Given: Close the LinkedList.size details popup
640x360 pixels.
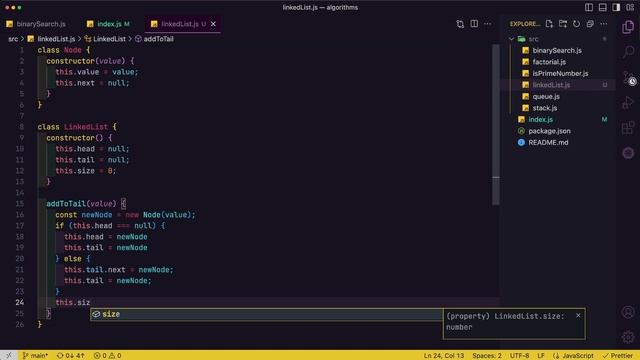Looking at the screenshot, I should click(x=578, y=316).
